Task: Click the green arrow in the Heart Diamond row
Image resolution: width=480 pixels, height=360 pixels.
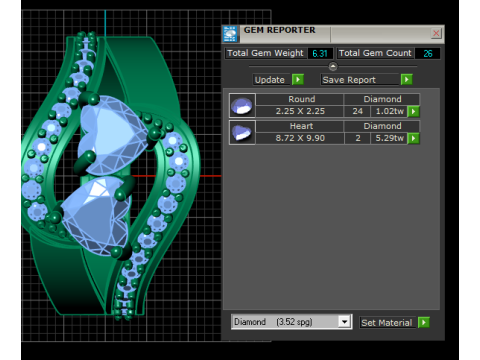Action: 414,138
